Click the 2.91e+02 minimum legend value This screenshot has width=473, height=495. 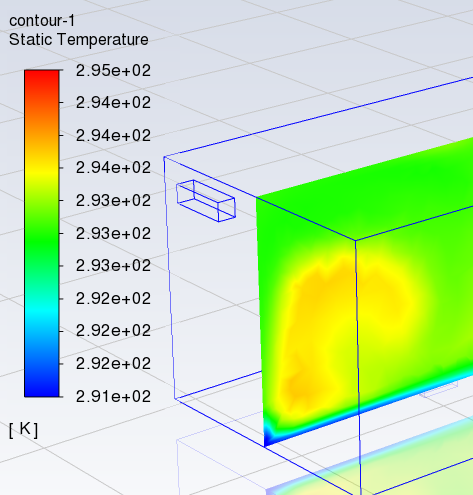tap(113, 397)
